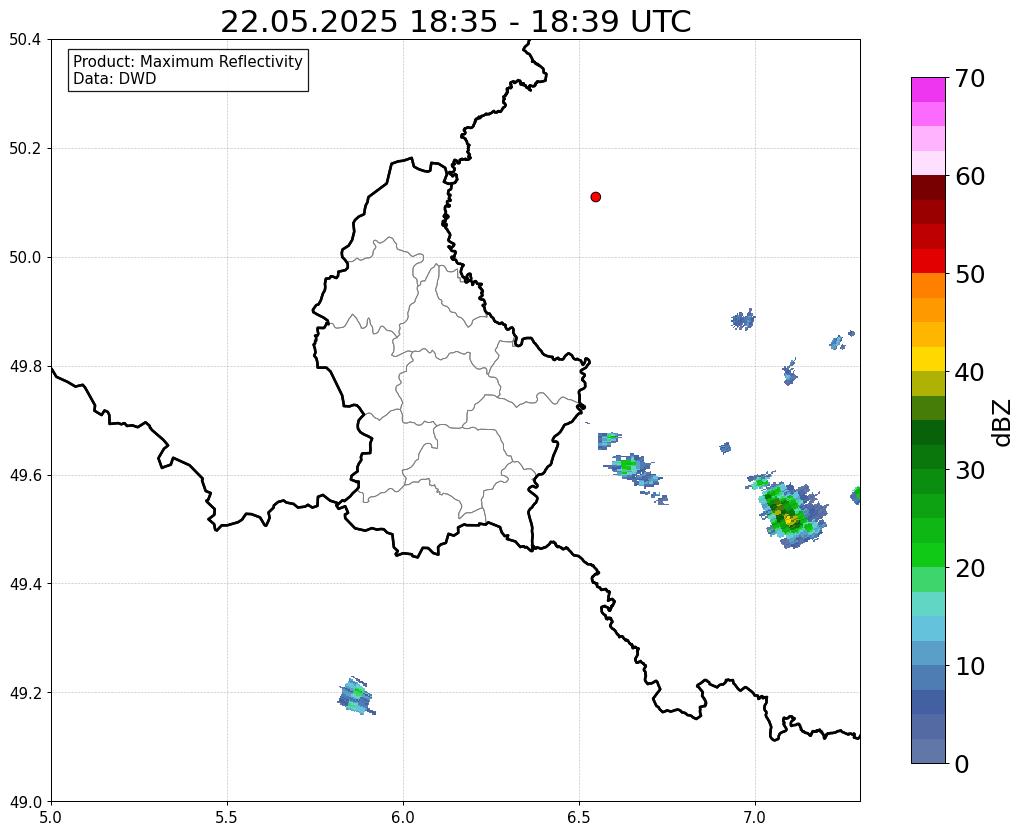Image resolution: width=1023 pixels, height=834 pixels.
Task: Click the latitude axis label 49.2
Action: point(25,692)
